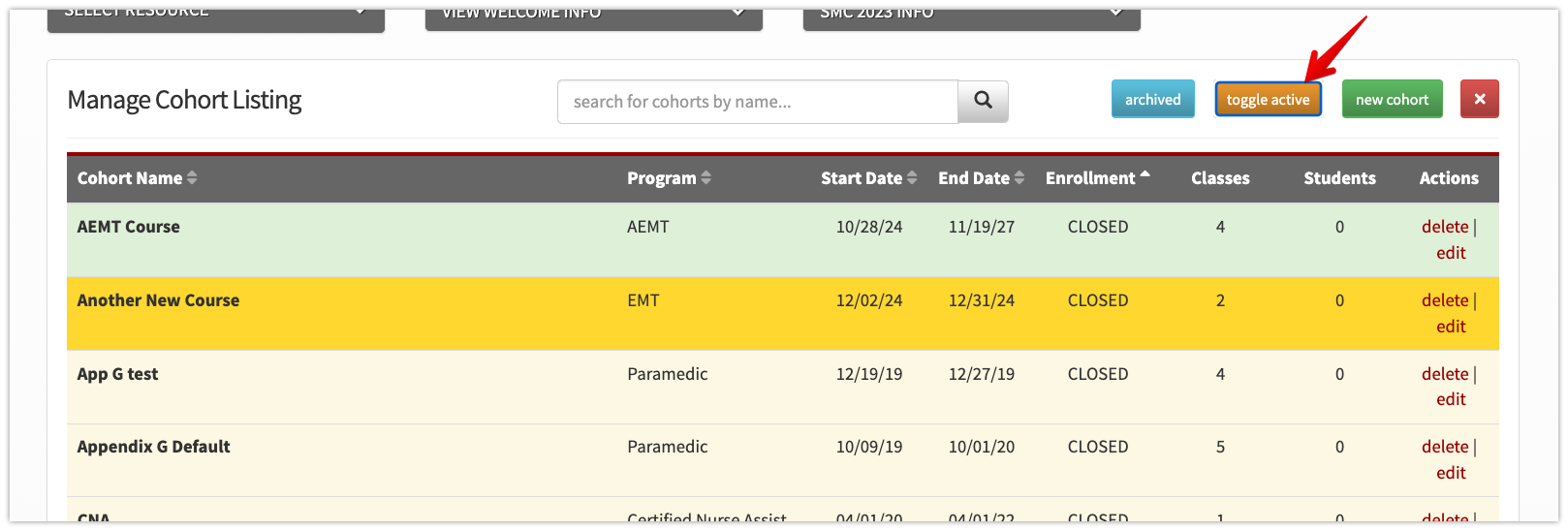
Task: Focus the search for cohorts field
Action: (x=758, y=102)
